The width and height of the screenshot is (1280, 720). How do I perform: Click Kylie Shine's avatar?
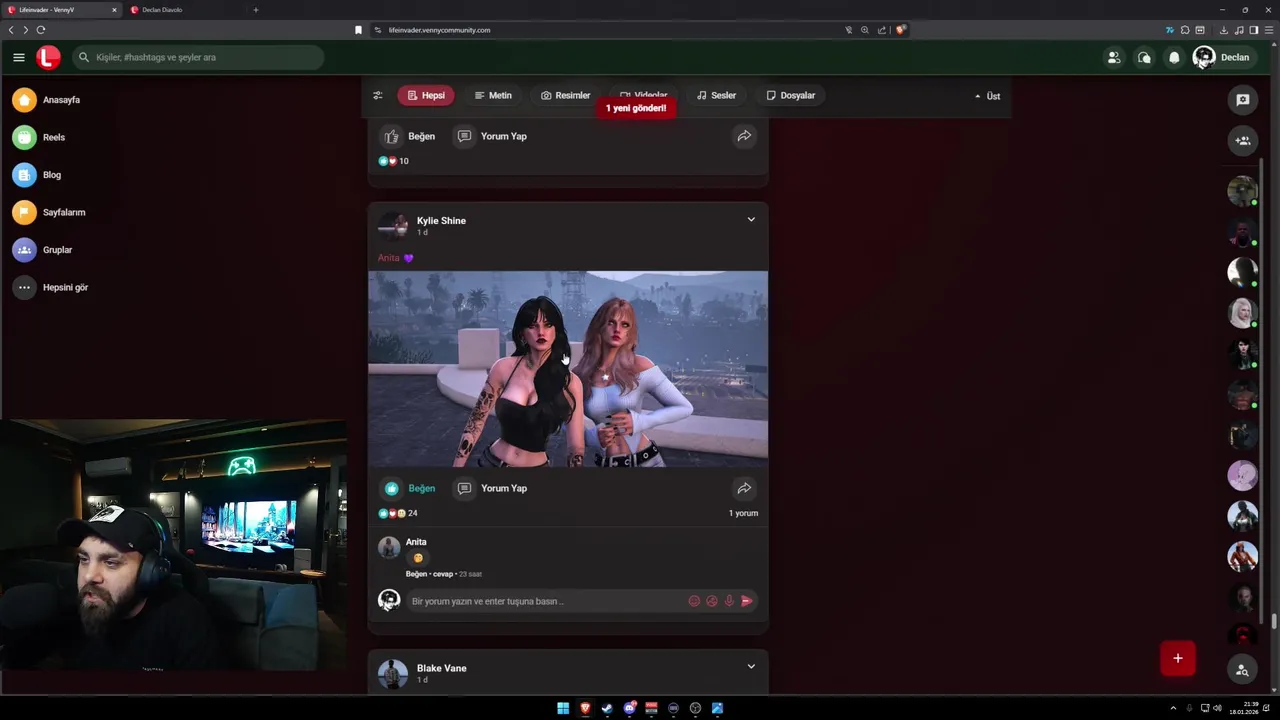pyautogui.click(x=392, y=226)
